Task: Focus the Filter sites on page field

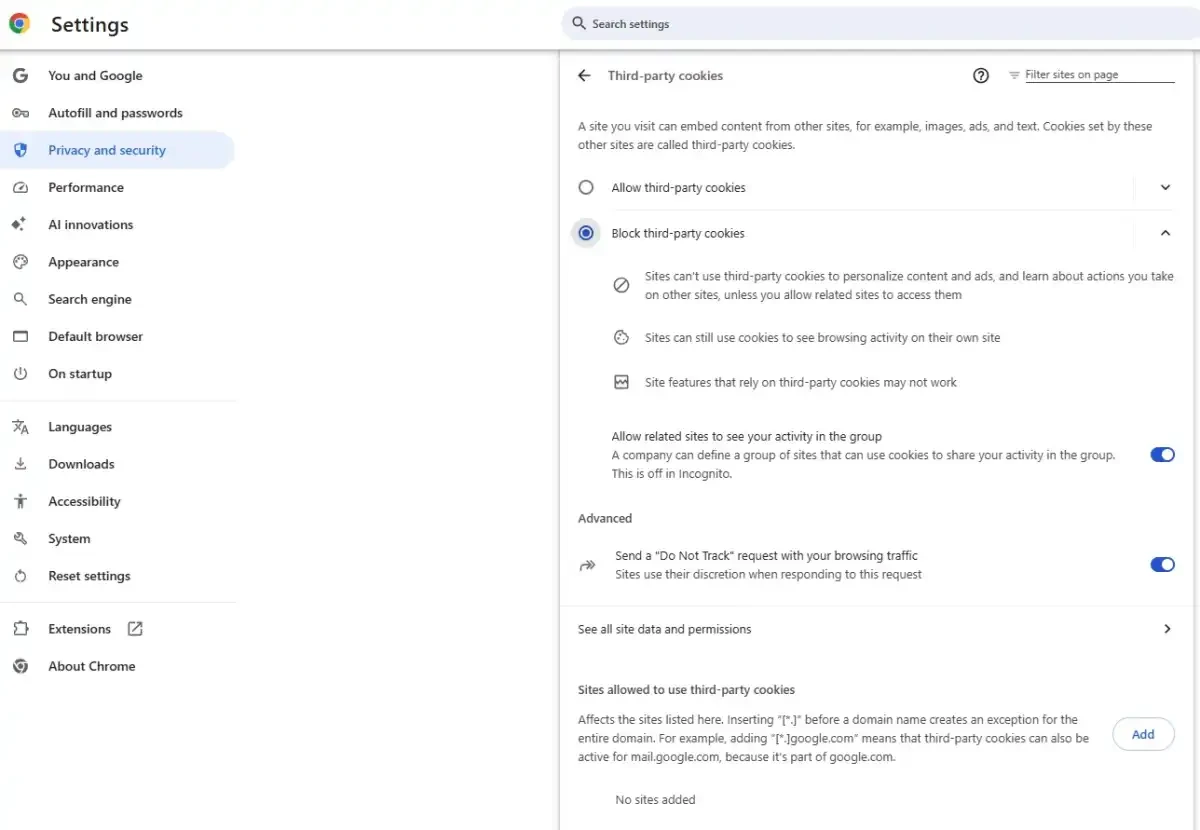Action: pyautogui.click(x=1099, y=75)
